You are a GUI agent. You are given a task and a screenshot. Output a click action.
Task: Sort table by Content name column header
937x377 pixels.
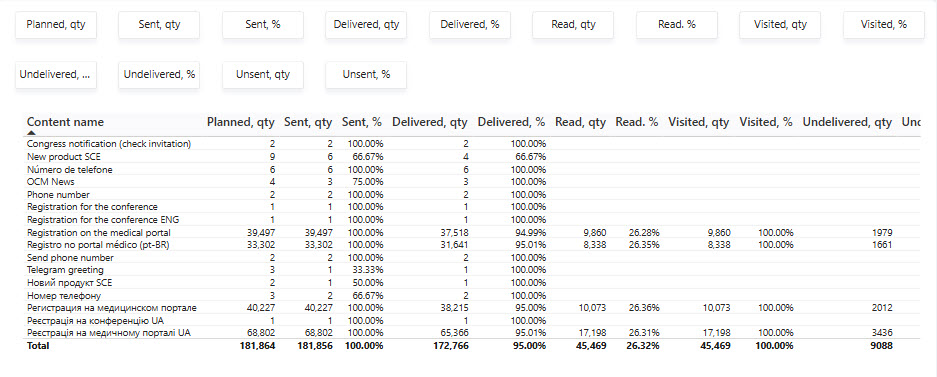pyautogui.click(x=65, y=122)
